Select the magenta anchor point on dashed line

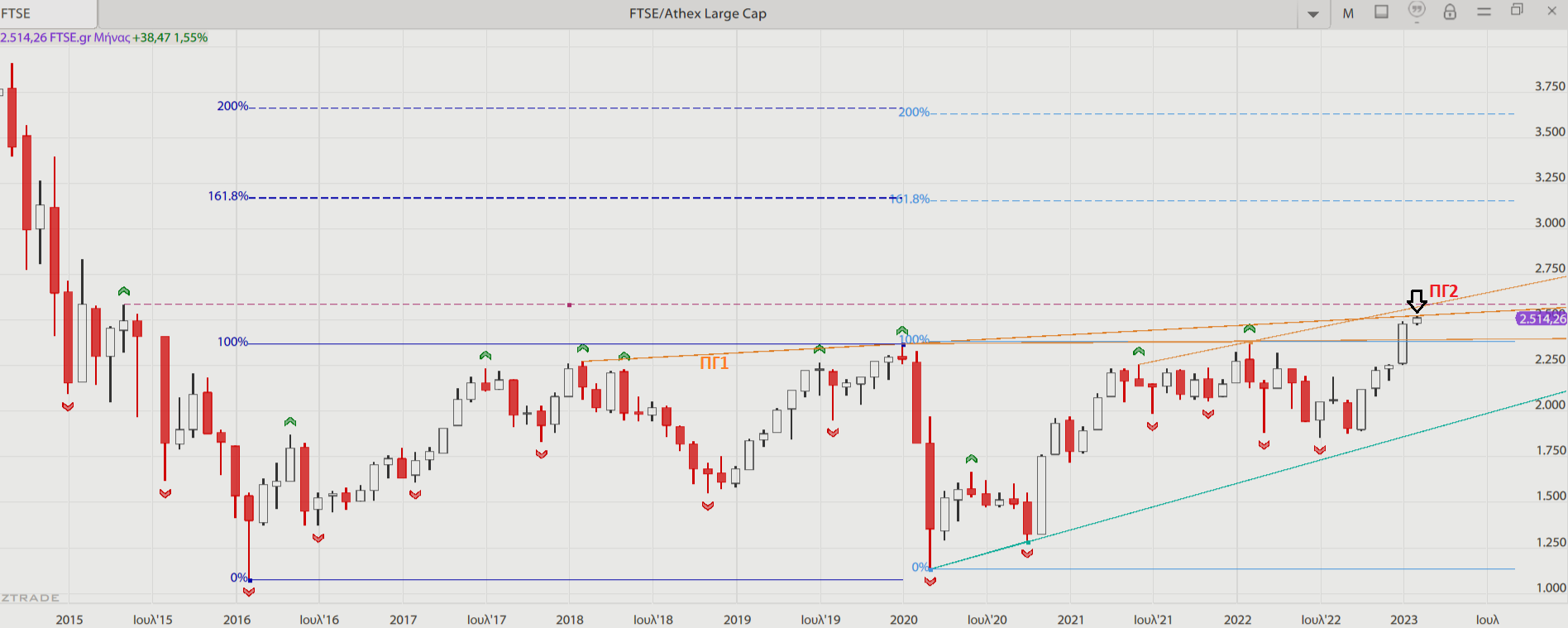pos(570,305)
